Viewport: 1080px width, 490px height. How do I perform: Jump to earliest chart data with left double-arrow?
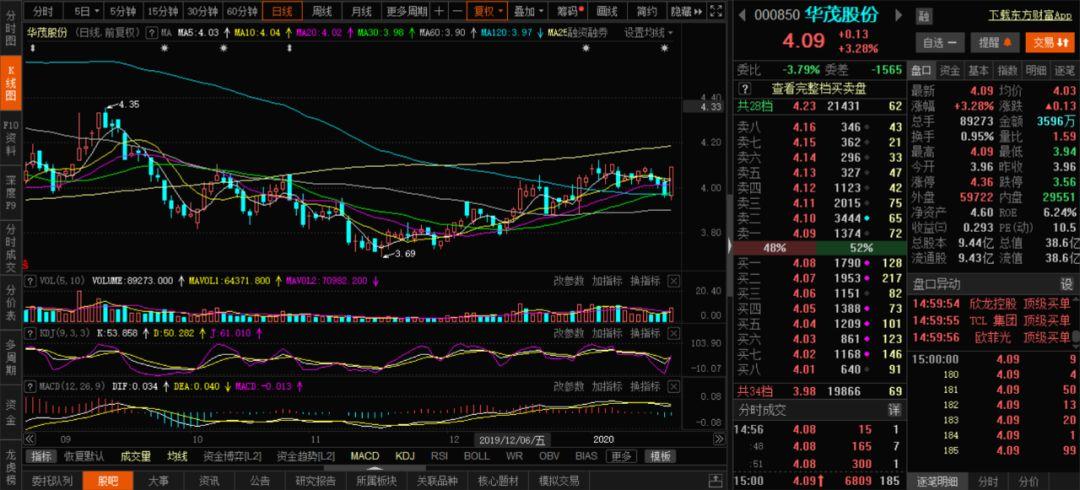[x=30, y=439]
